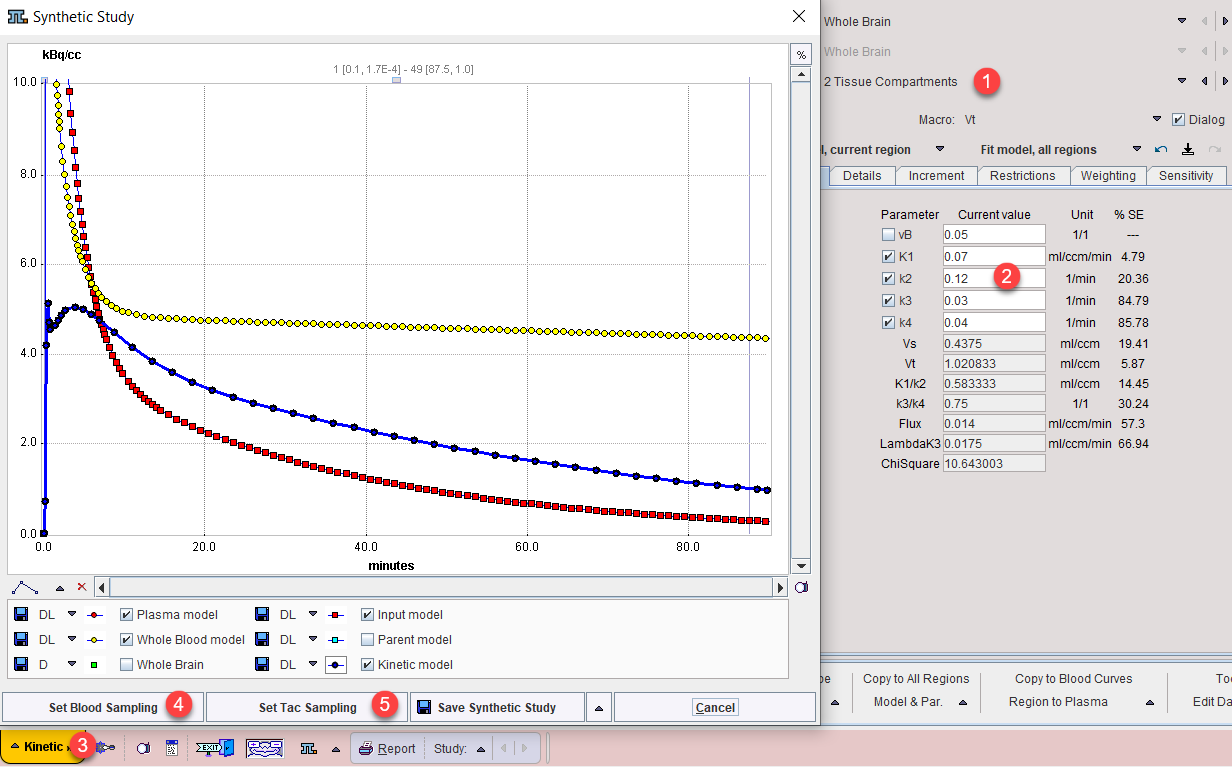Click the Copy to All Regions button
The height and width of the screenshot is (767, 1232).
tap(916, 679)
